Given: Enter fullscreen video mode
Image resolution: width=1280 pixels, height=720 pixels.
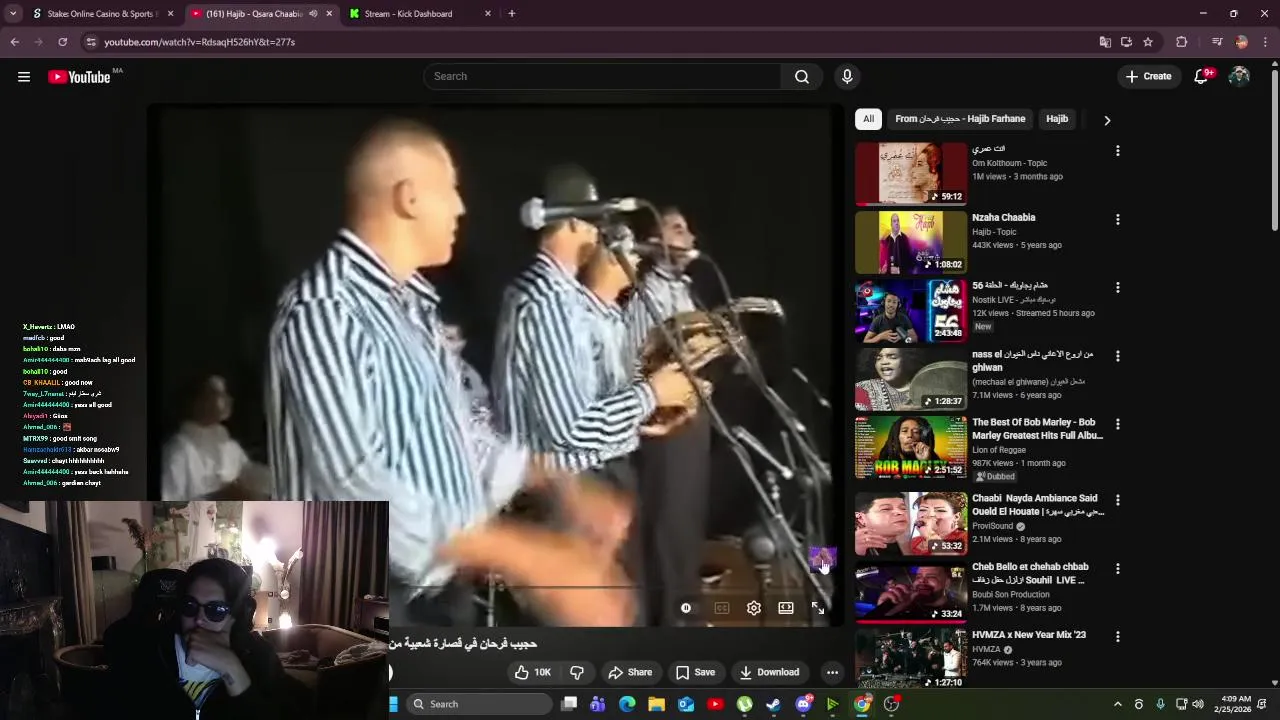Looking at the screenshot, I should click(x=818, y=608).
